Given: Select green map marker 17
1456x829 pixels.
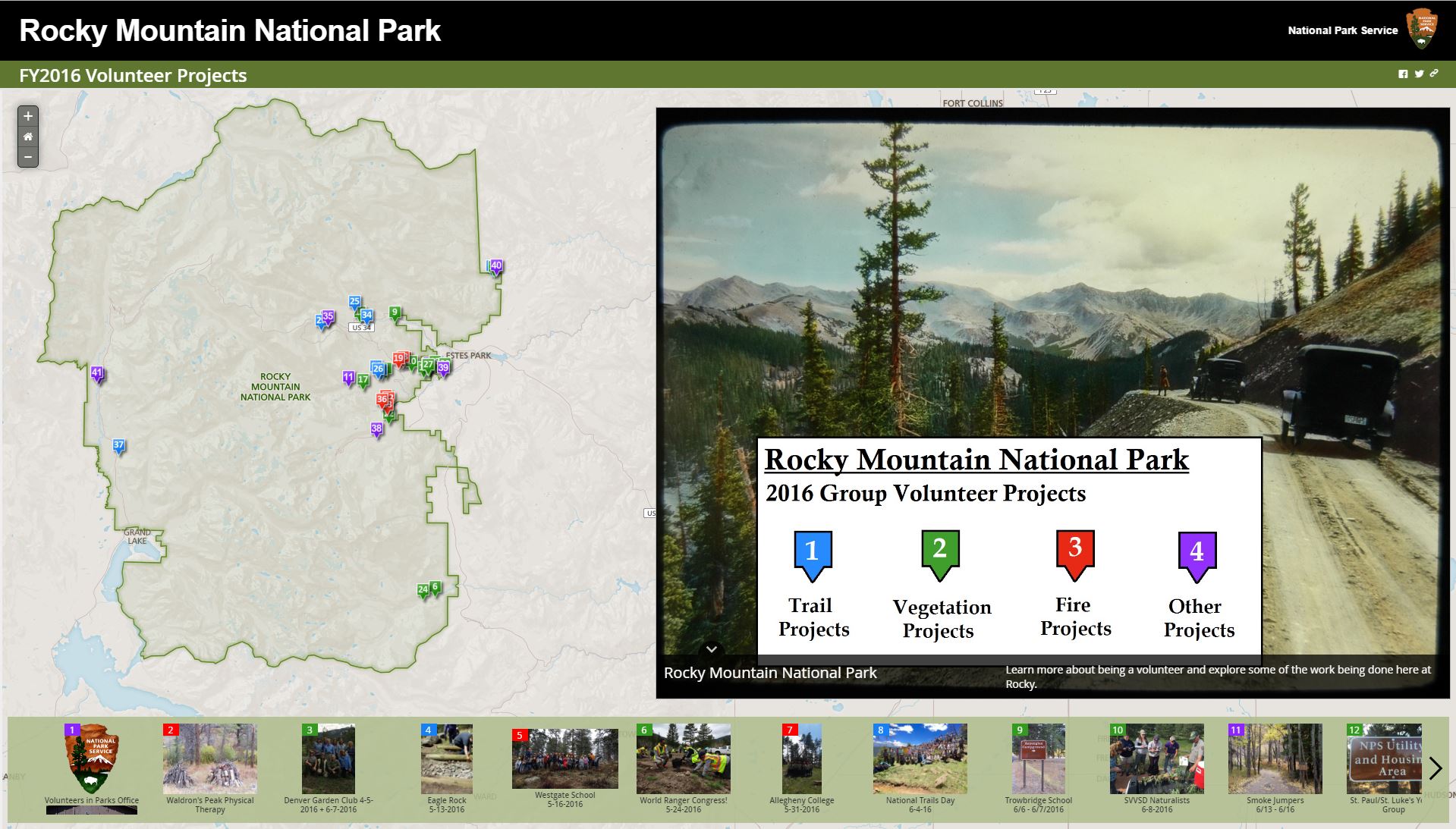Looking at the screenshot, I should pos(363,380).
